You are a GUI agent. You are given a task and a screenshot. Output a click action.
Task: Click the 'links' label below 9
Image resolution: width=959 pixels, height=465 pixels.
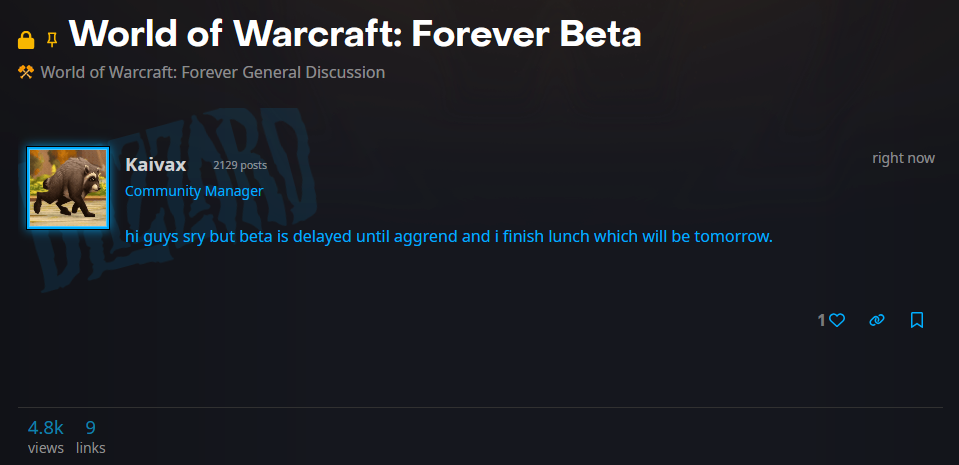(x=91, y=448)
